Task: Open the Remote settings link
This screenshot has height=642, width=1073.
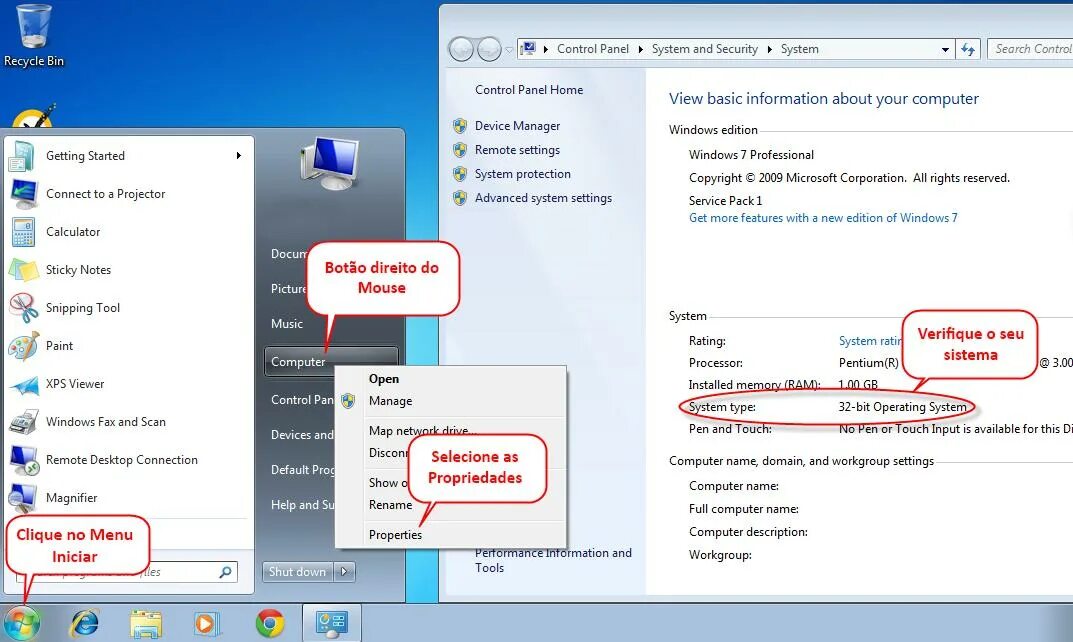Action: [517, 150]
